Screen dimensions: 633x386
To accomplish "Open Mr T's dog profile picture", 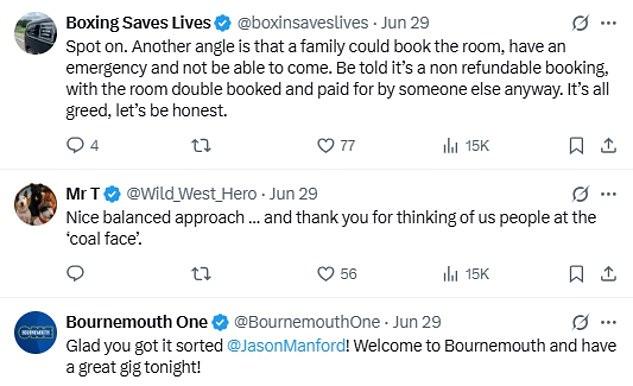I will tap(36, 204).
